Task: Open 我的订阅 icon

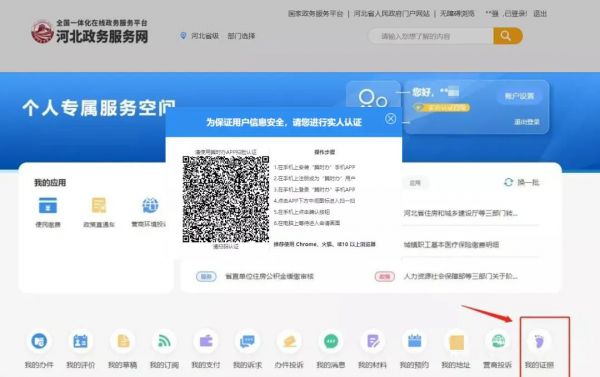Action: pos(164,341)
